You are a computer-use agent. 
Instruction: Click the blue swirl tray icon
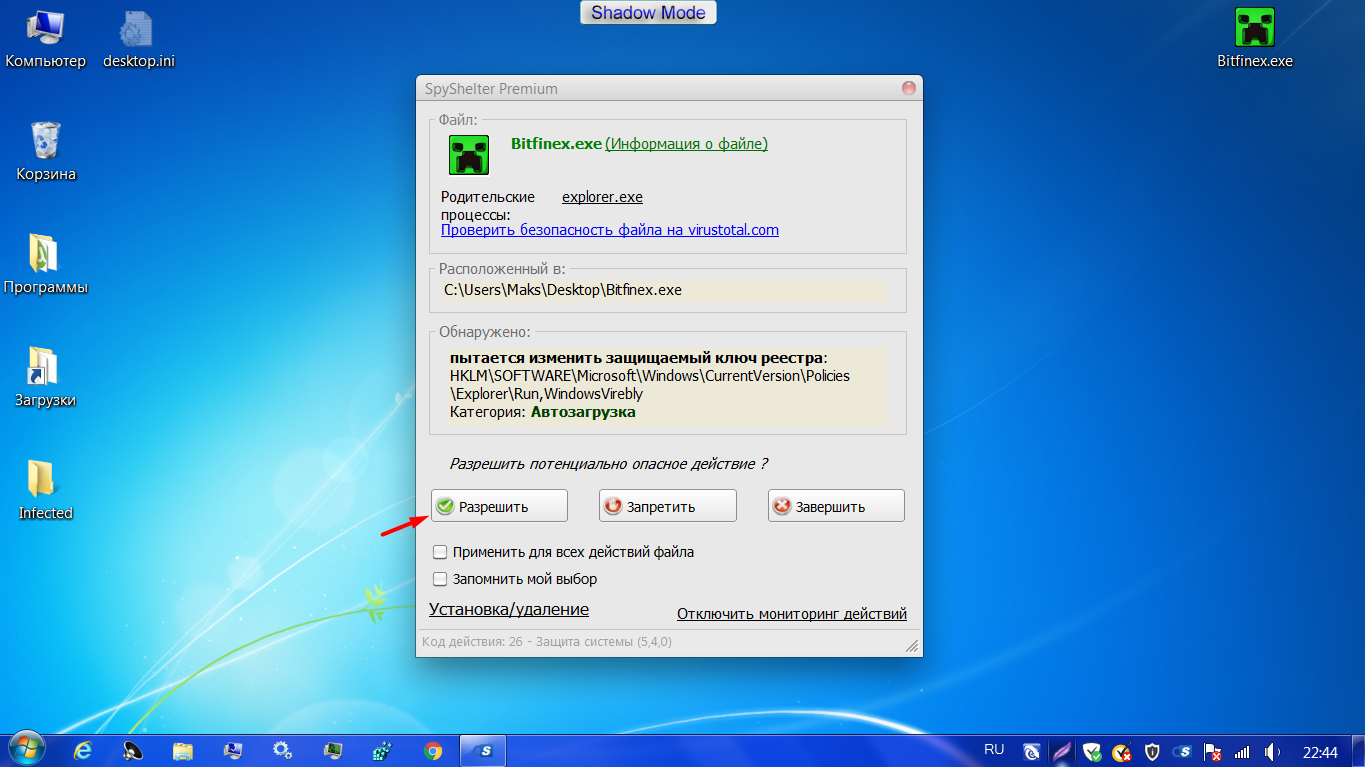[1032, 752]
